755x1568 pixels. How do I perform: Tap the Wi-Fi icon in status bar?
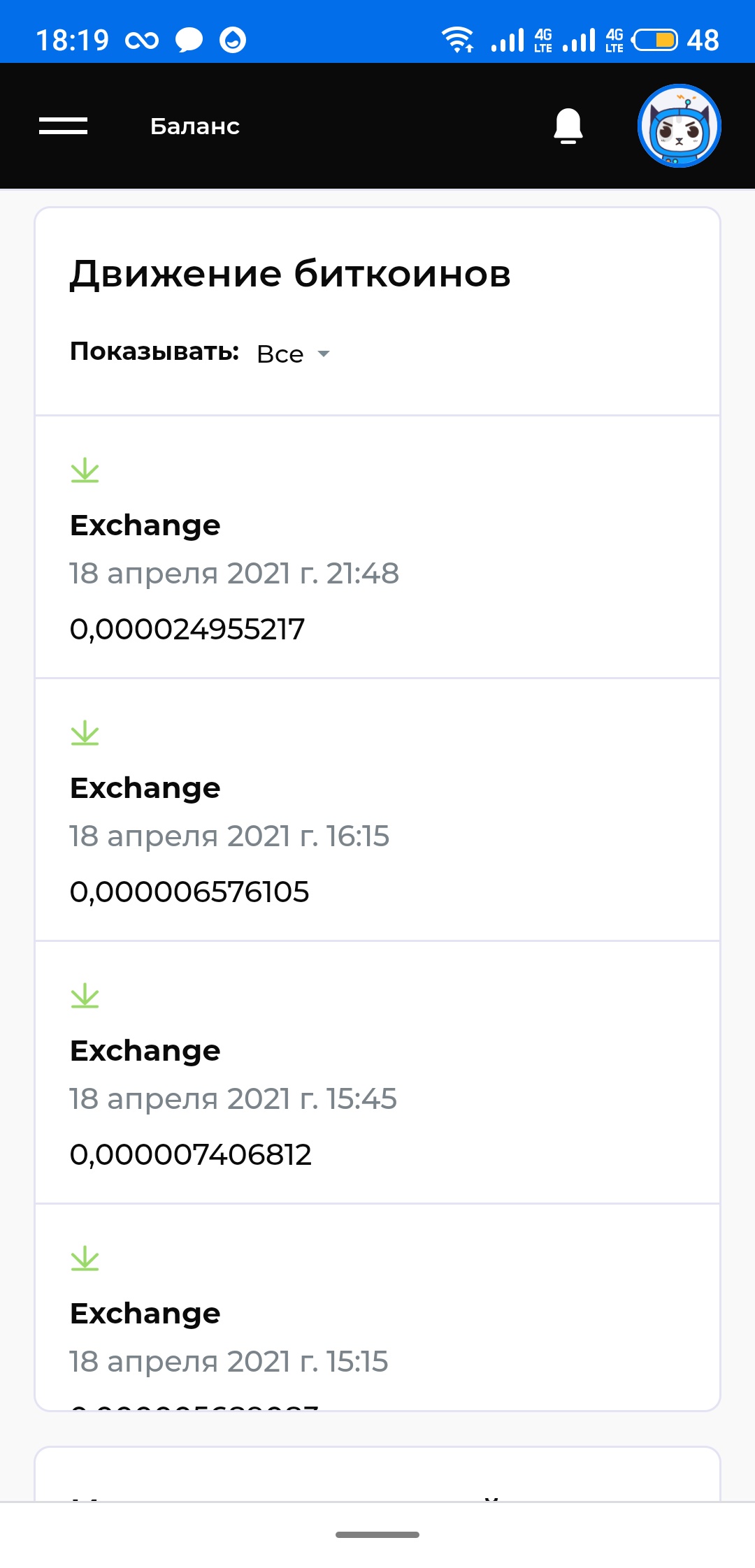[x=458, y=40]
